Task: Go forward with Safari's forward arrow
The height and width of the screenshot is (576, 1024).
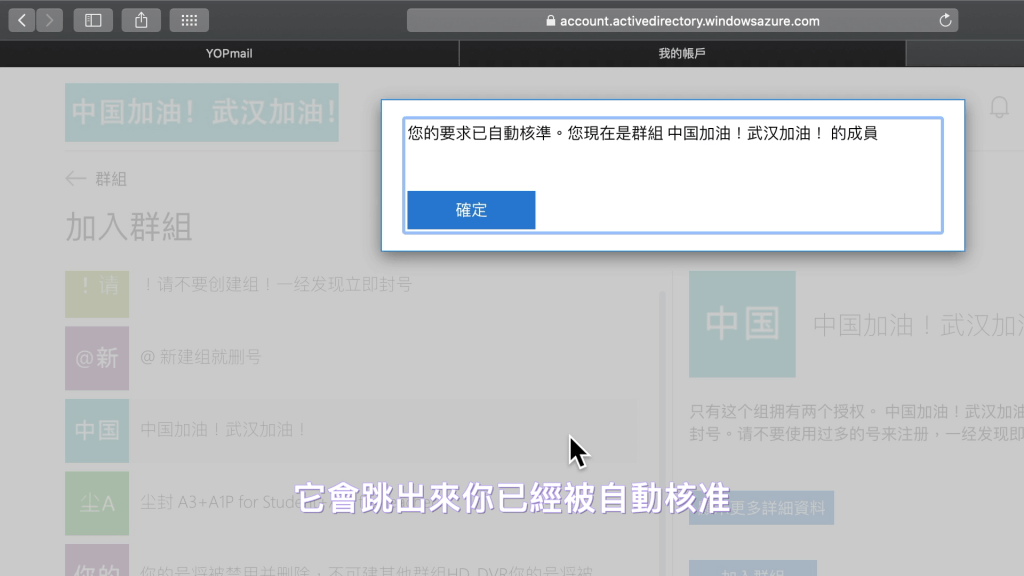Action: click(x=50, y=20)
